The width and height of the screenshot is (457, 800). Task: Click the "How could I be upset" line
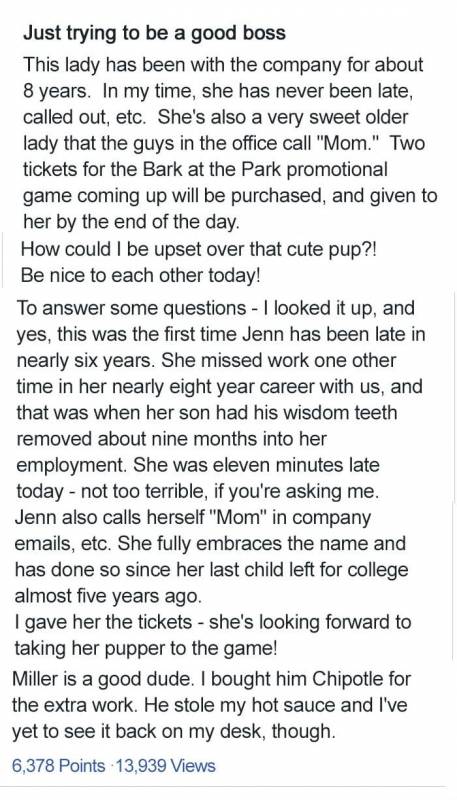click(199, 249)
